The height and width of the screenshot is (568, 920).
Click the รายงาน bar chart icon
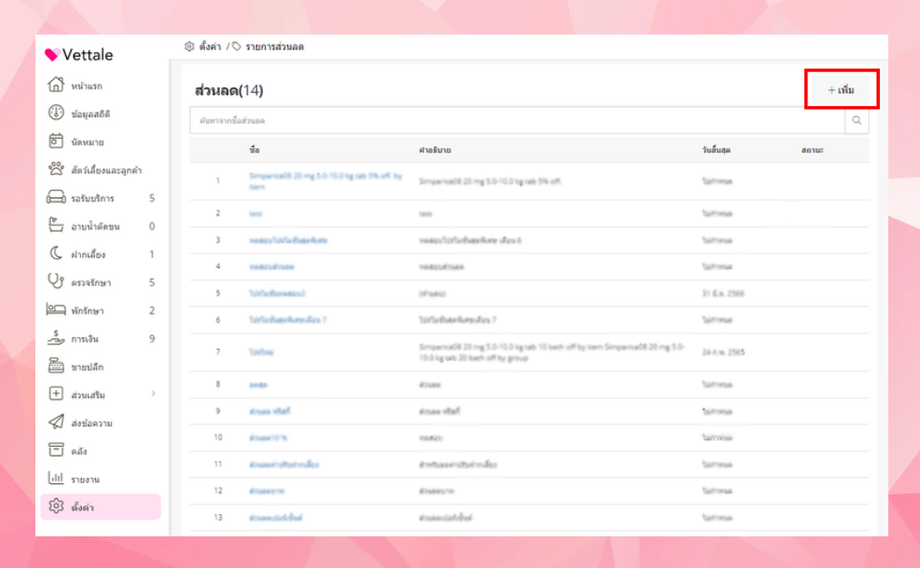tap(56, 479)
